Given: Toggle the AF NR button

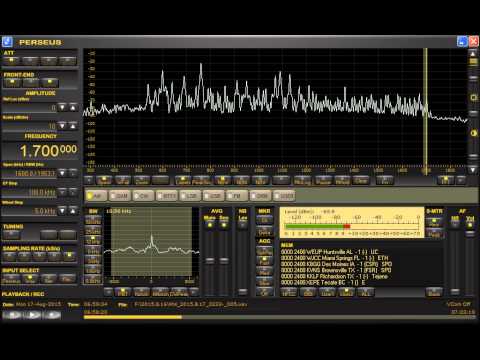Looking at the screenshot, I should (455, 225).
